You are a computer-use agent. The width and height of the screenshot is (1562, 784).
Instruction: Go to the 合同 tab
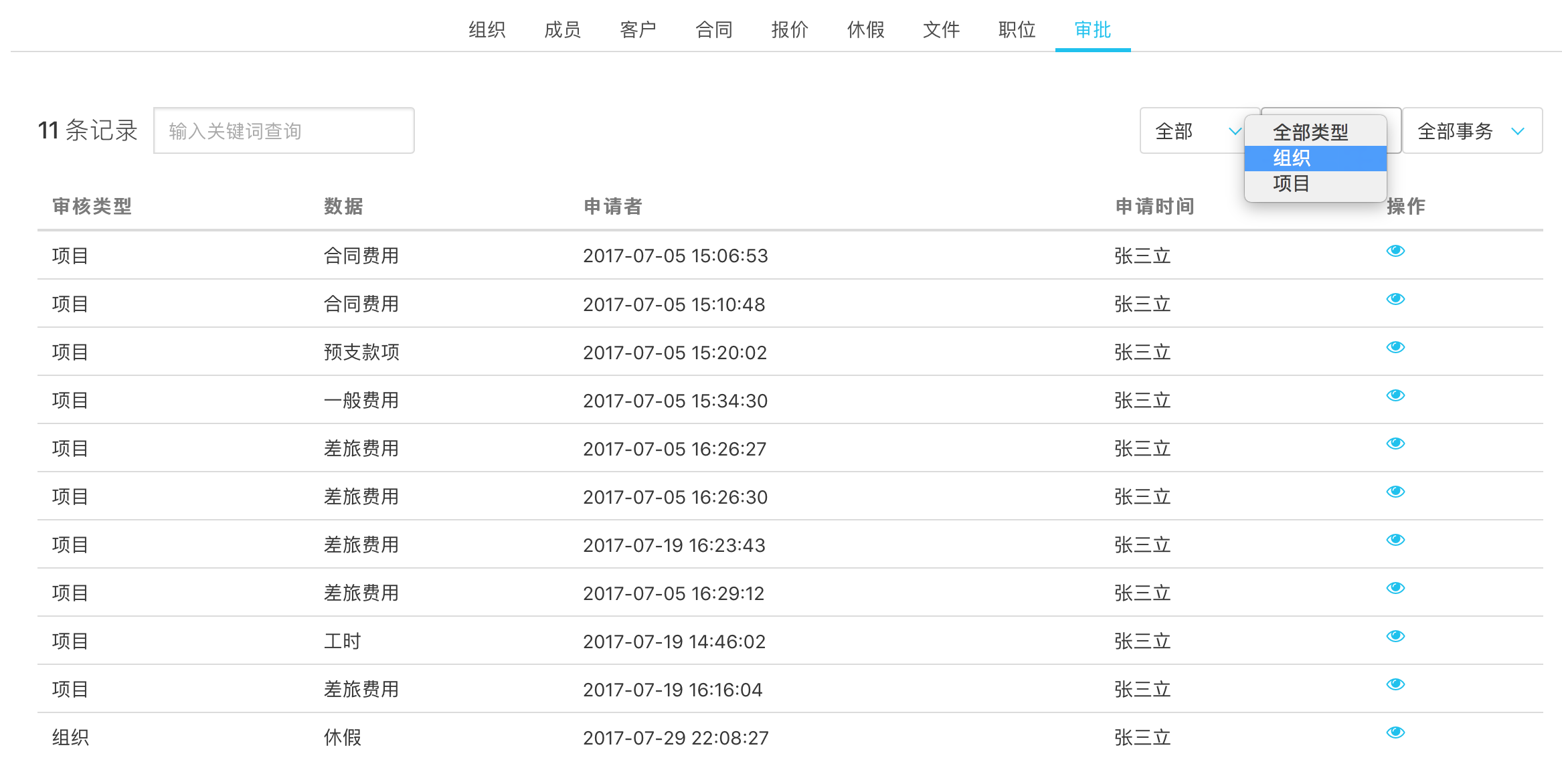713,30
